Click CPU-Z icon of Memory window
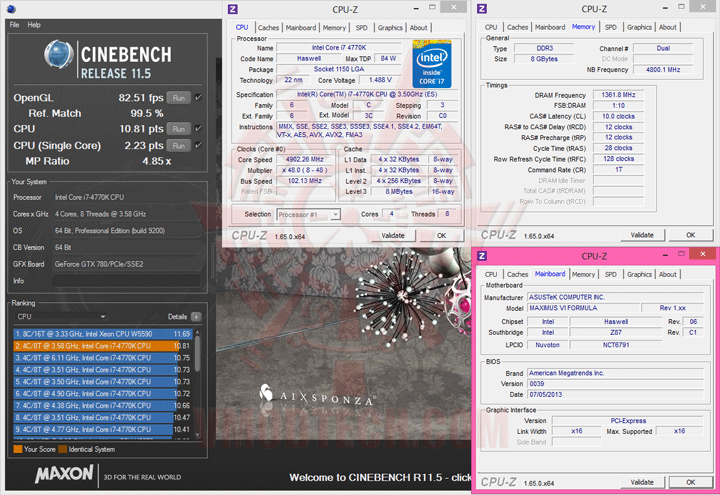 coord(482,9)
